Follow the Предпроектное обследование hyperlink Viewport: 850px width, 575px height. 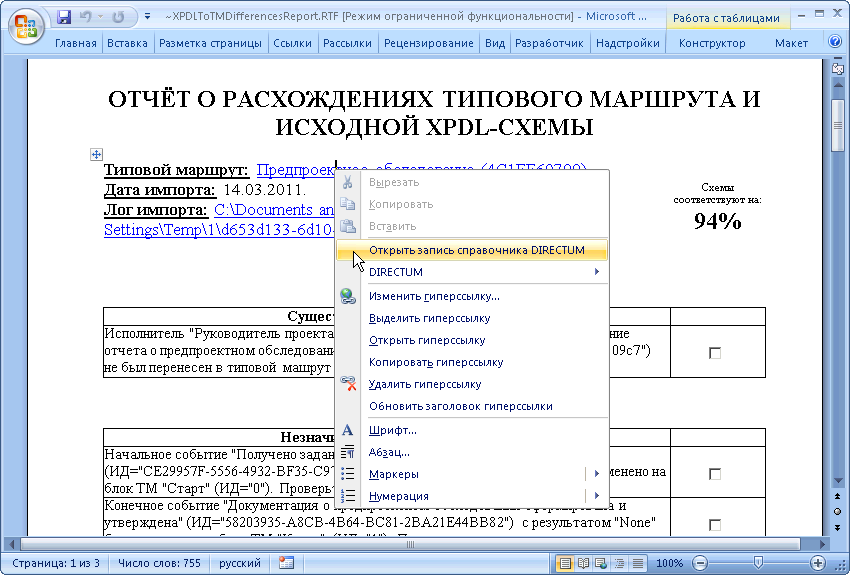295,170
